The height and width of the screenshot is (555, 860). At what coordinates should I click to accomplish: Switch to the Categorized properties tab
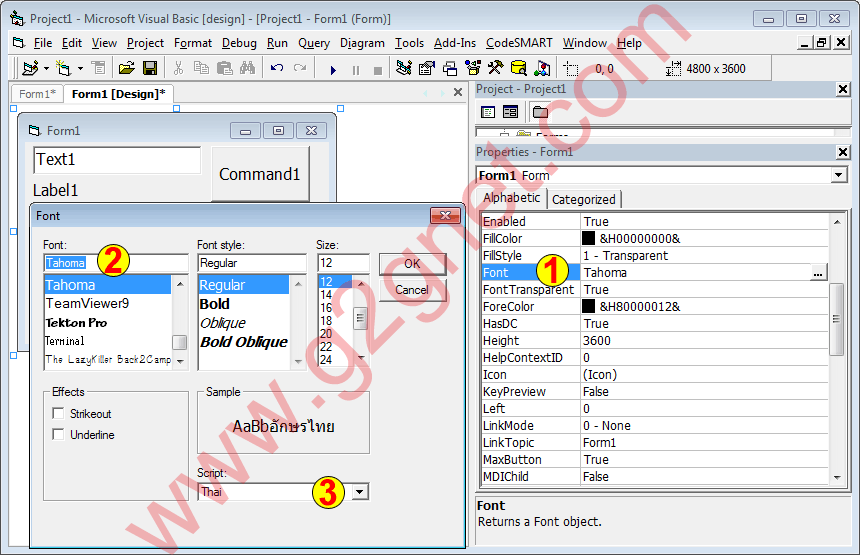tap(584, 200)
